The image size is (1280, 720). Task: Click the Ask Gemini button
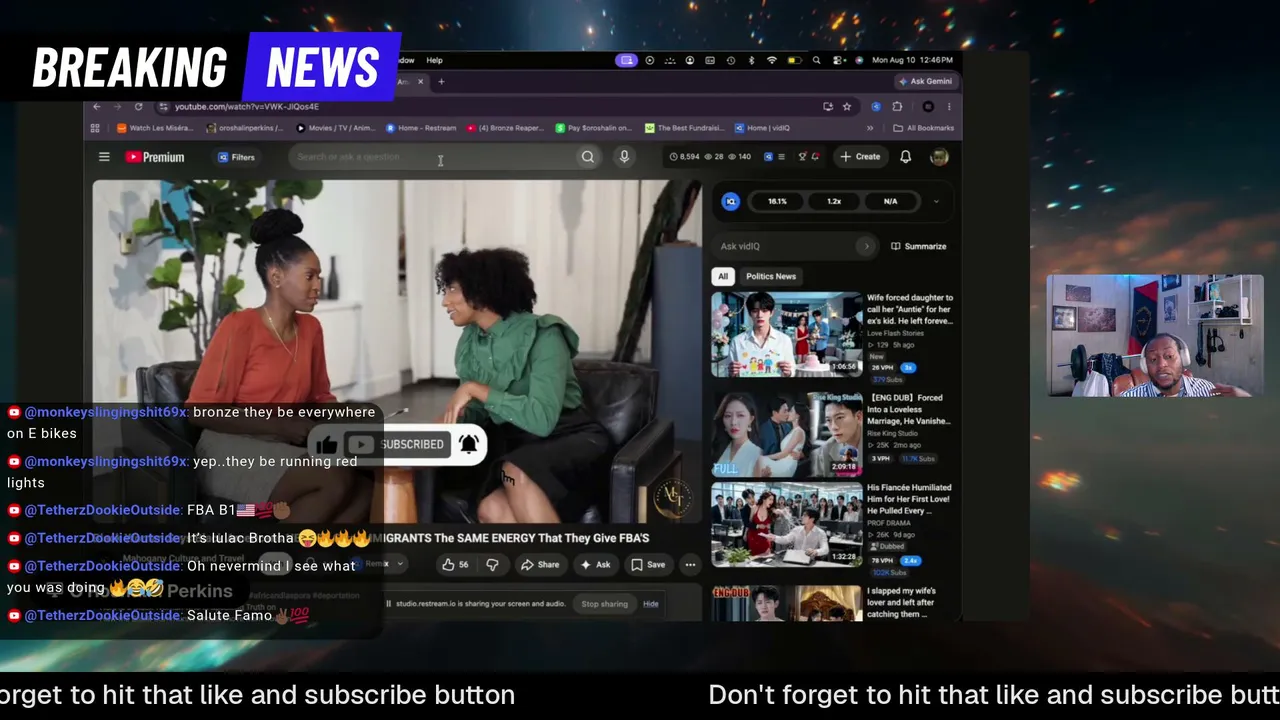(x=926, y=82)
